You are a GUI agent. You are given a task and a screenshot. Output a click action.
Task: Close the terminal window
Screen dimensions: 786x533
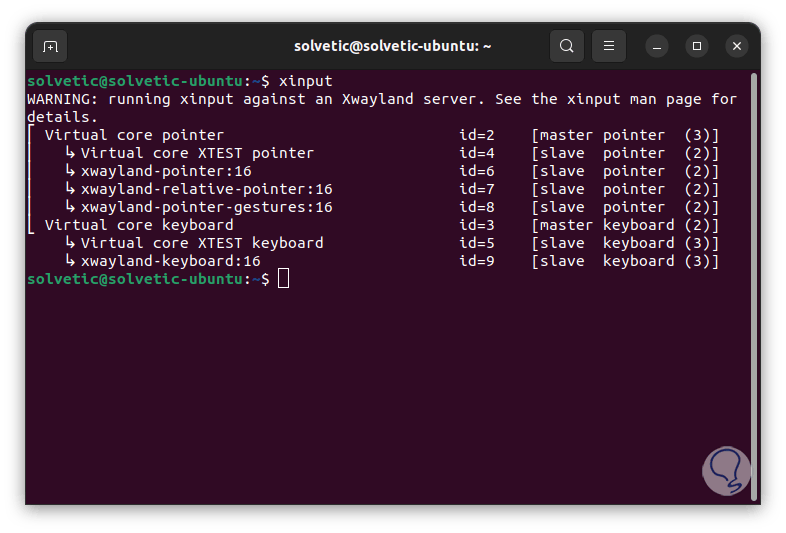click(x=737, y=46)
